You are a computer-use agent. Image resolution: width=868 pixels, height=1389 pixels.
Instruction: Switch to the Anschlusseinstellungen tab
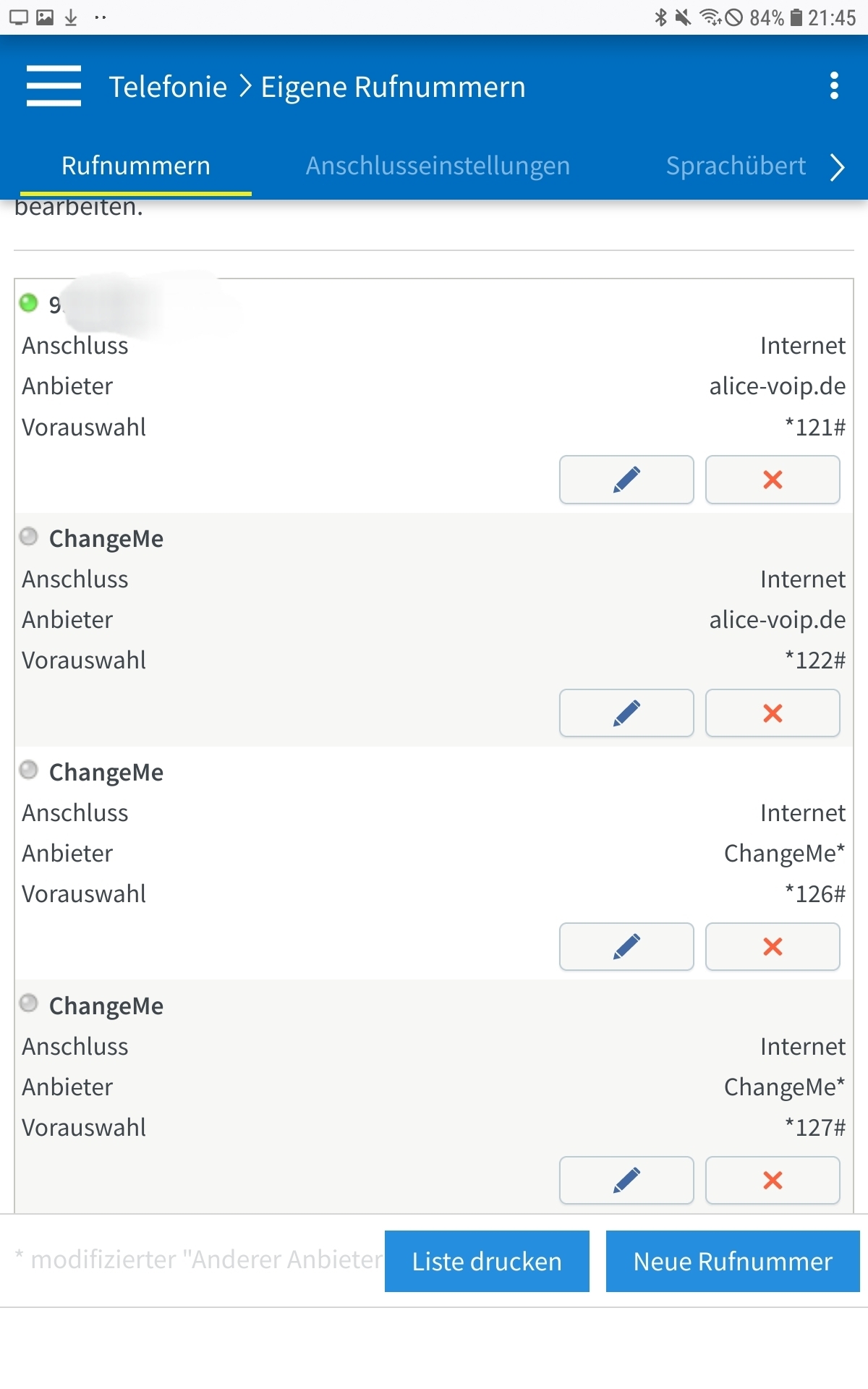[438, 166]
